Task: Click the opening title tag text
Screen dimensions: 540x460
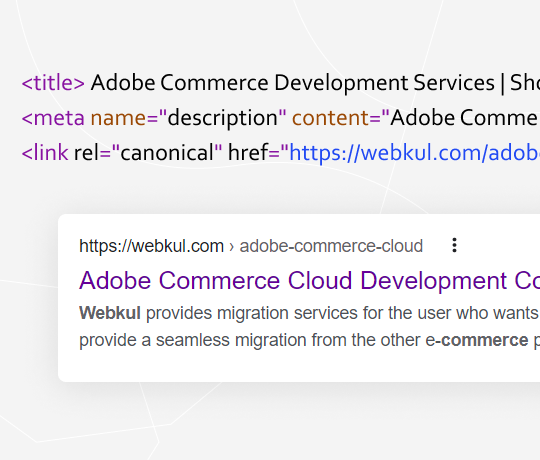Action: point(53,83)
